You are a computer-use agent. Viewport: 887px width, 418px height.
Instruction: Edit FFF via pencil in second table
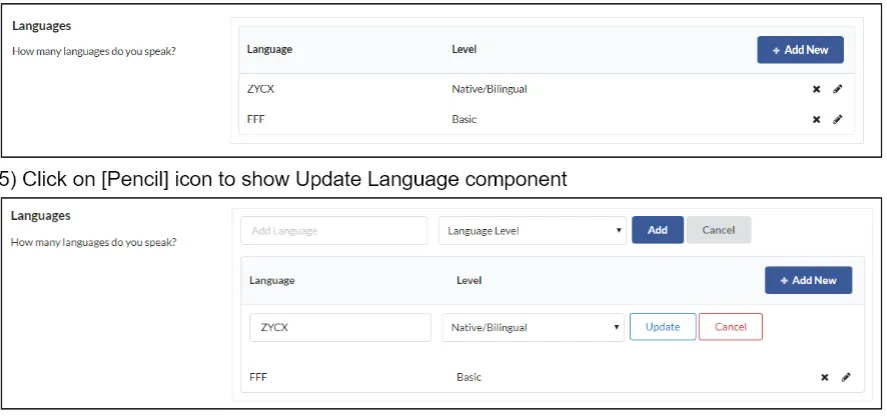(x=845, y=377)
